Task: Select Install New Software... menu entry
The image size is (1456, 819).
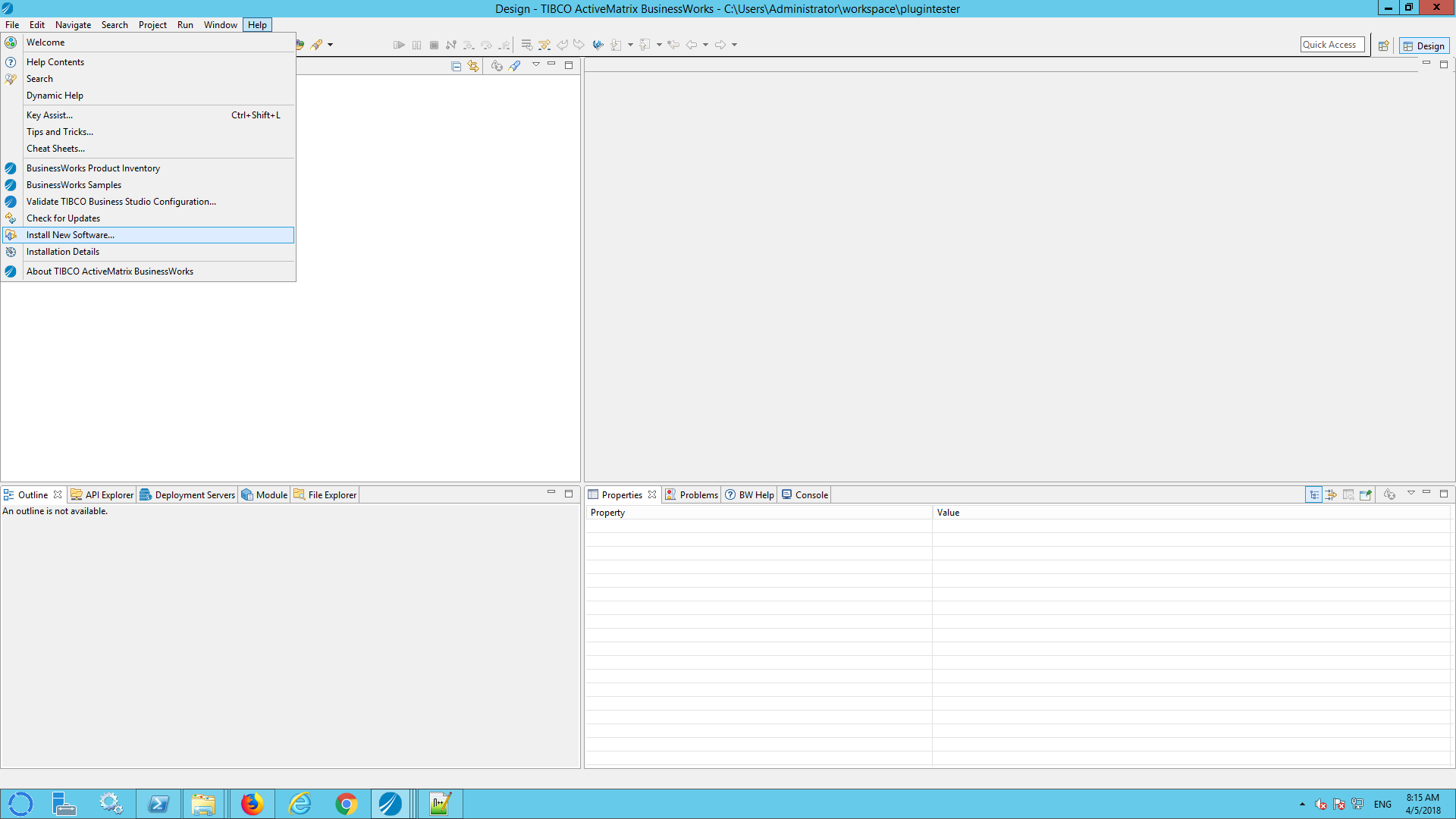Action: (x=149, y=235)
